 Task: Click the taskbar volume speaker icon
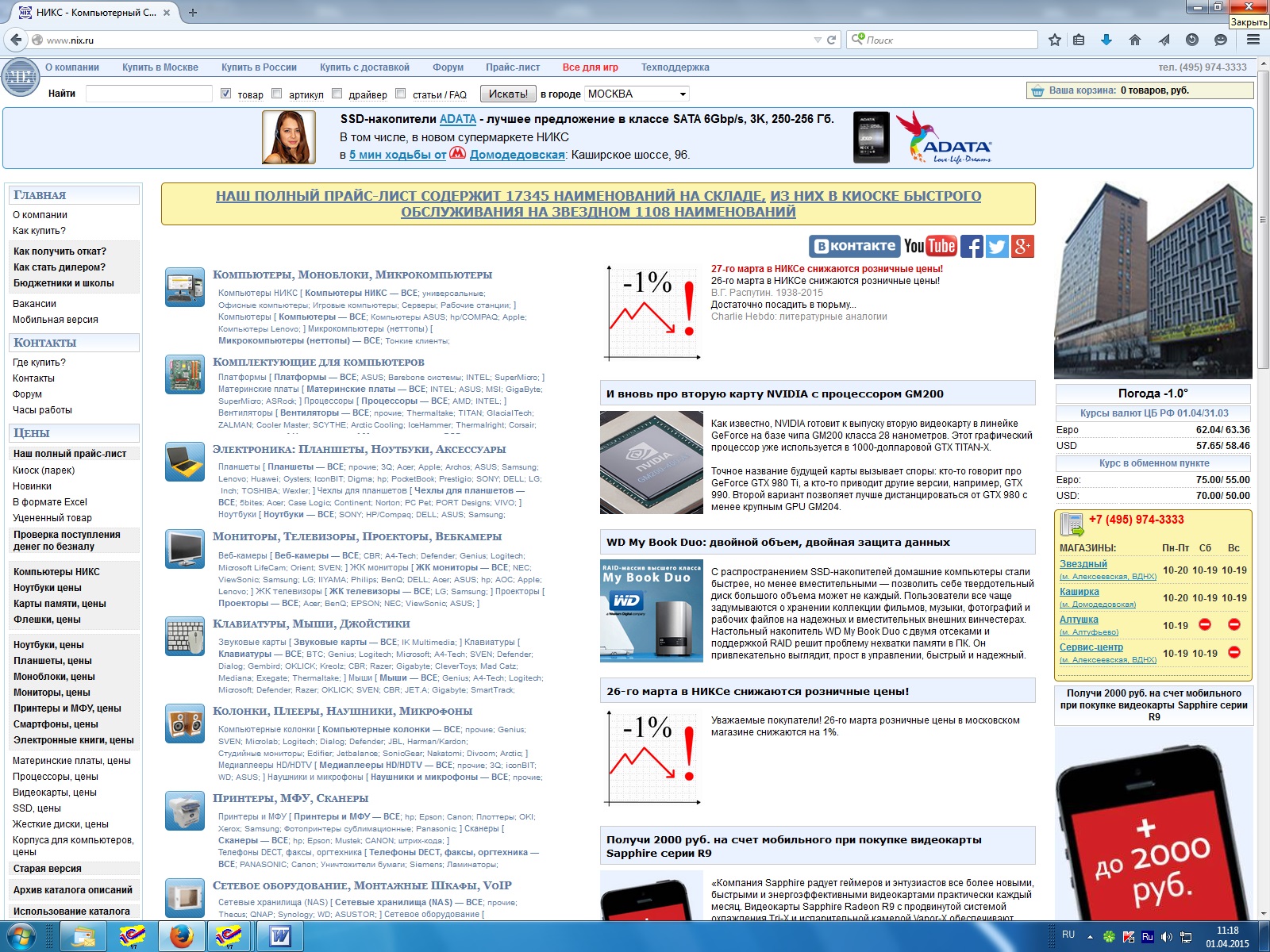click(1166, 937)
